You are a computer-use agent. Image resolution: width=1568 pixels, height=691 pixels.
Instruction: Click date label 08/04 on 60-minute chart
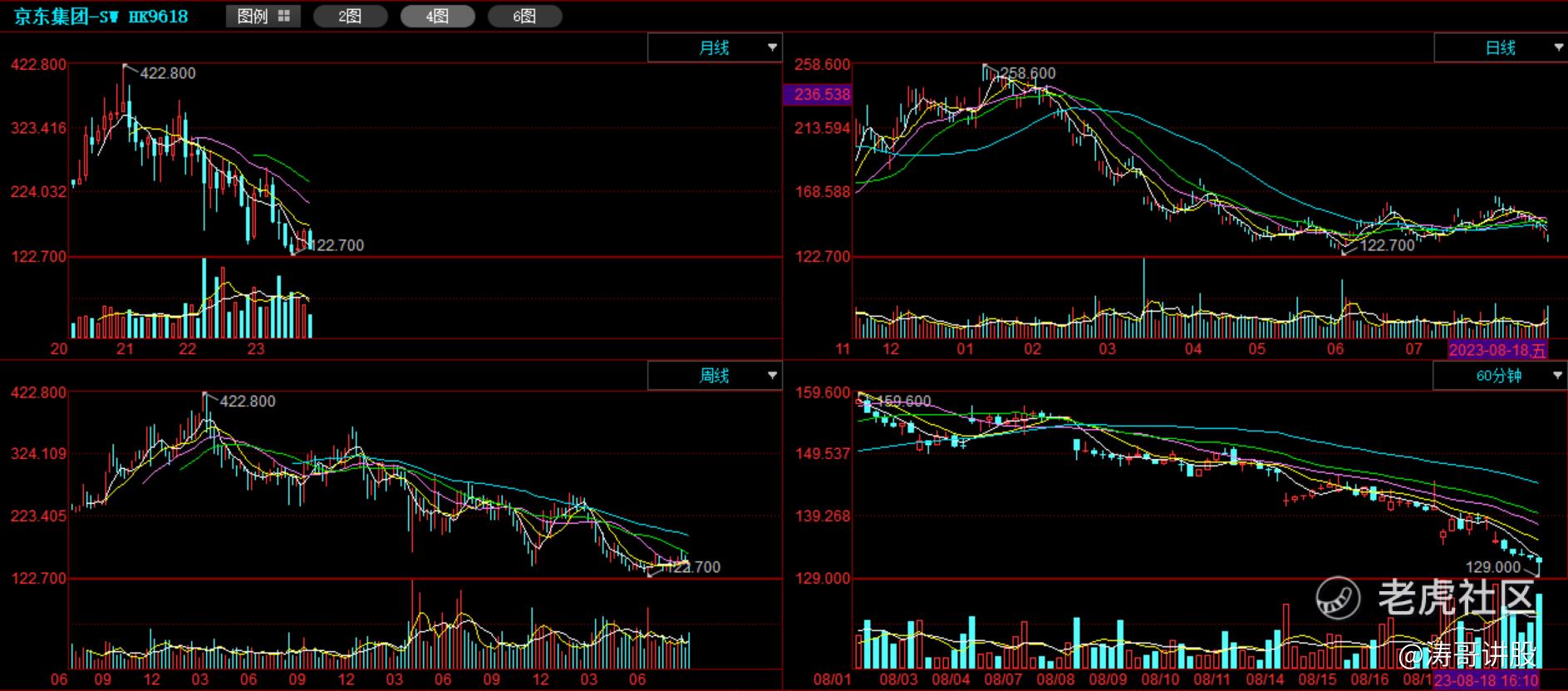pyautogui.click(x=951, y=679)
